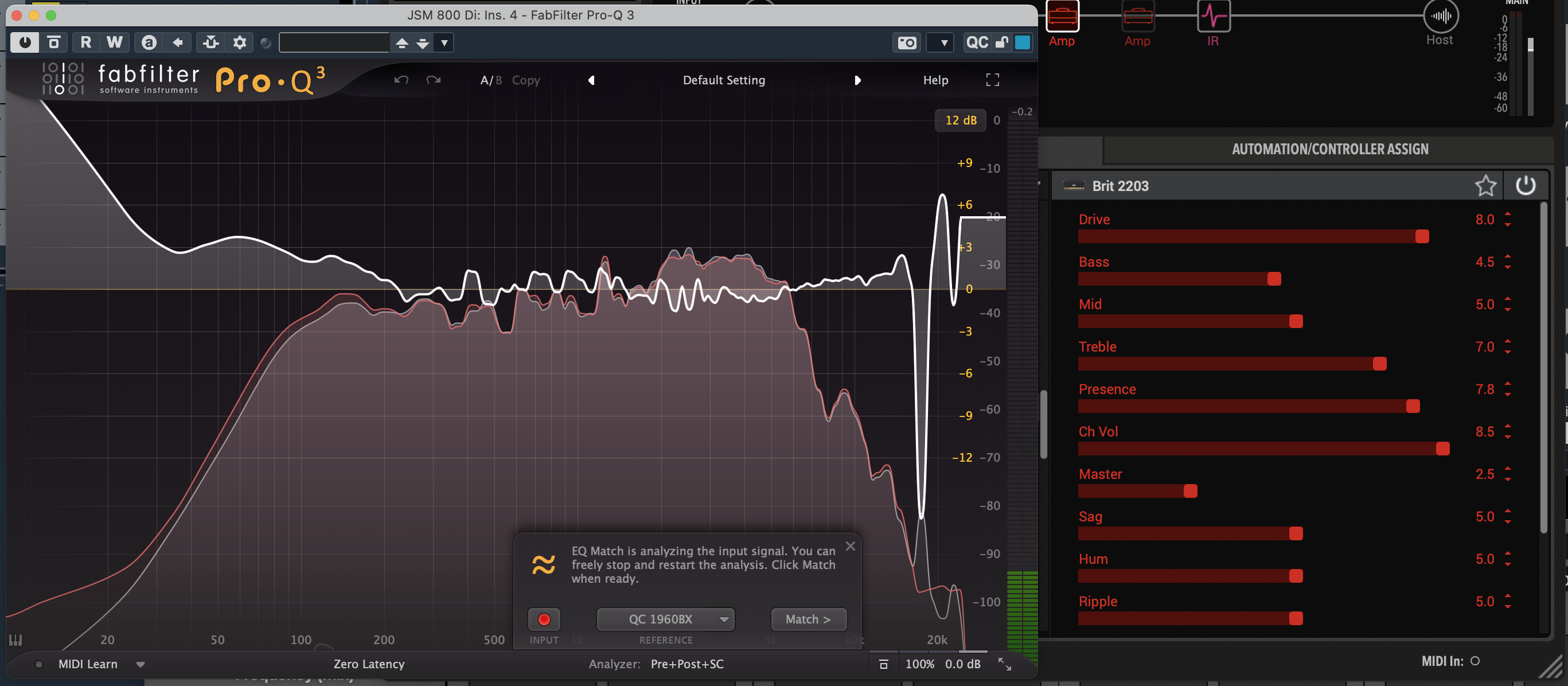This screenshot has height=686, width=1568.
Task: Open the Help menu
Action: click(x=935, y=80)
